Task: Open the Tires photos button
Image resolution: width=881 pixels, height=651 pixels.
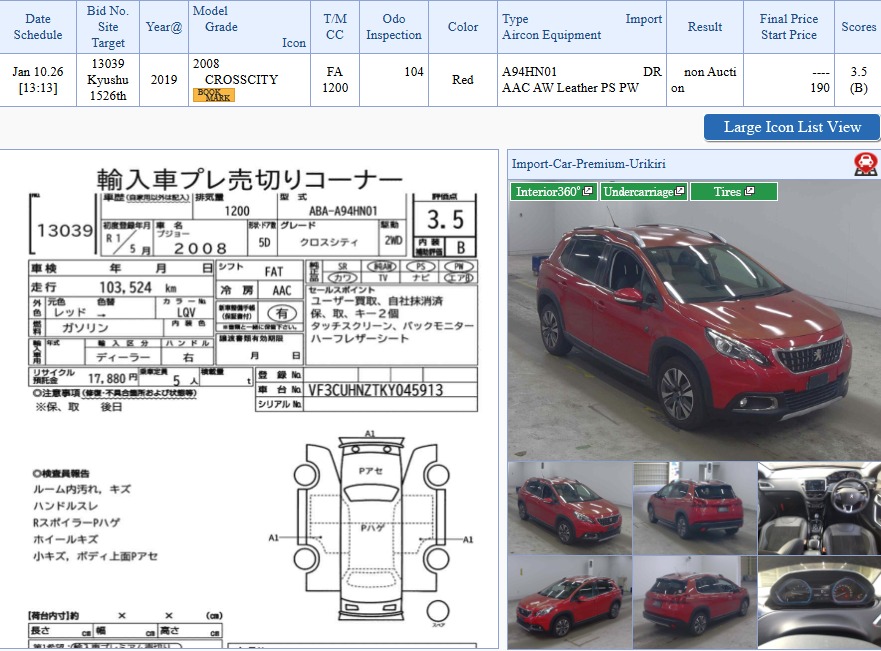Action: click(x=734, y=192)
